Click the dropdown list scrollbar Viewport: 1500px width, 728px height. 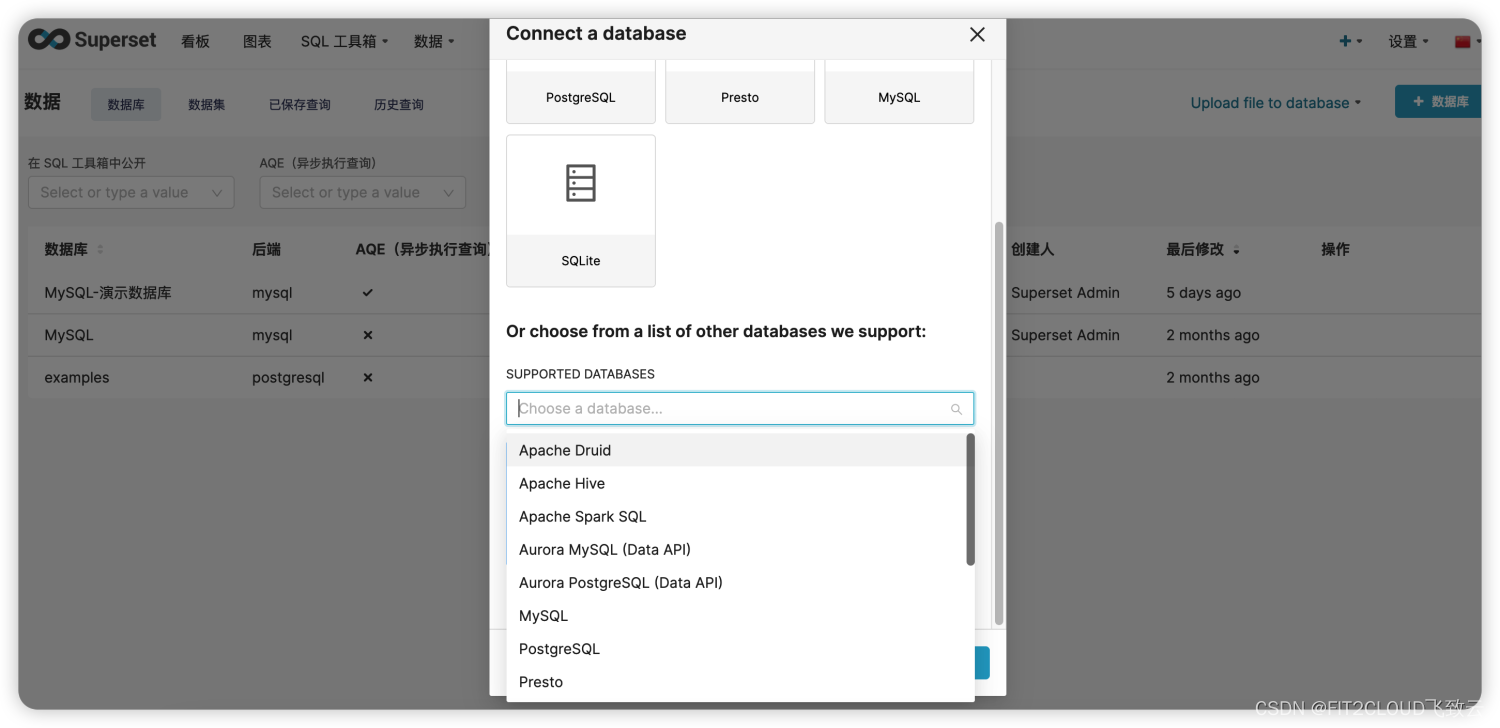[x=970, y=499]
